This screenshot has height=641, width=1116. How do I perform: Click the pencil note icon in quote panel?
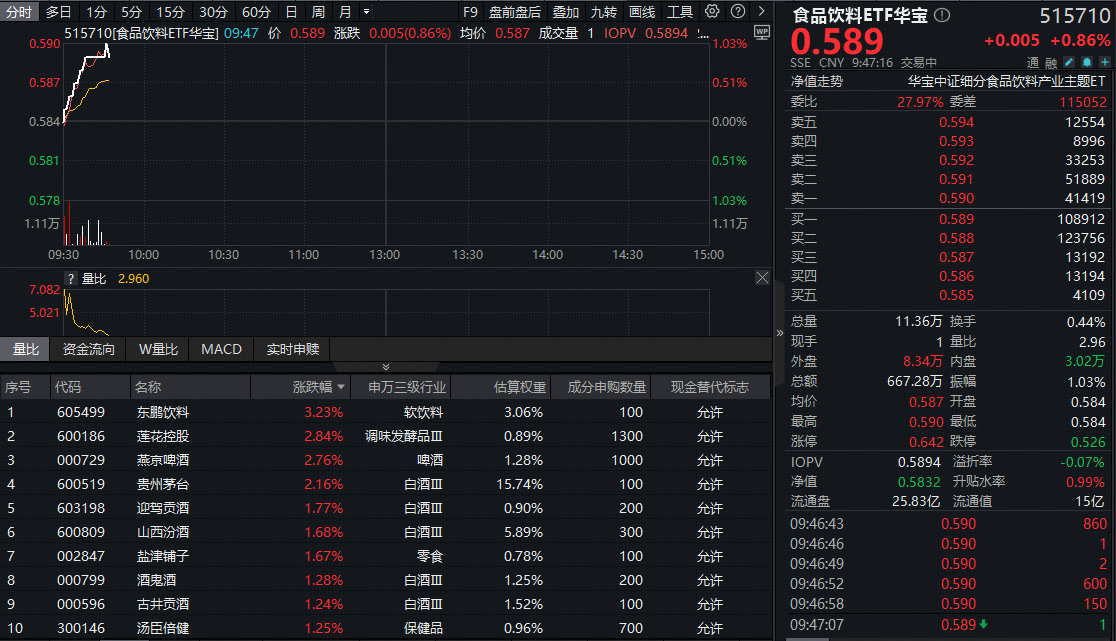click(1070, 62)
